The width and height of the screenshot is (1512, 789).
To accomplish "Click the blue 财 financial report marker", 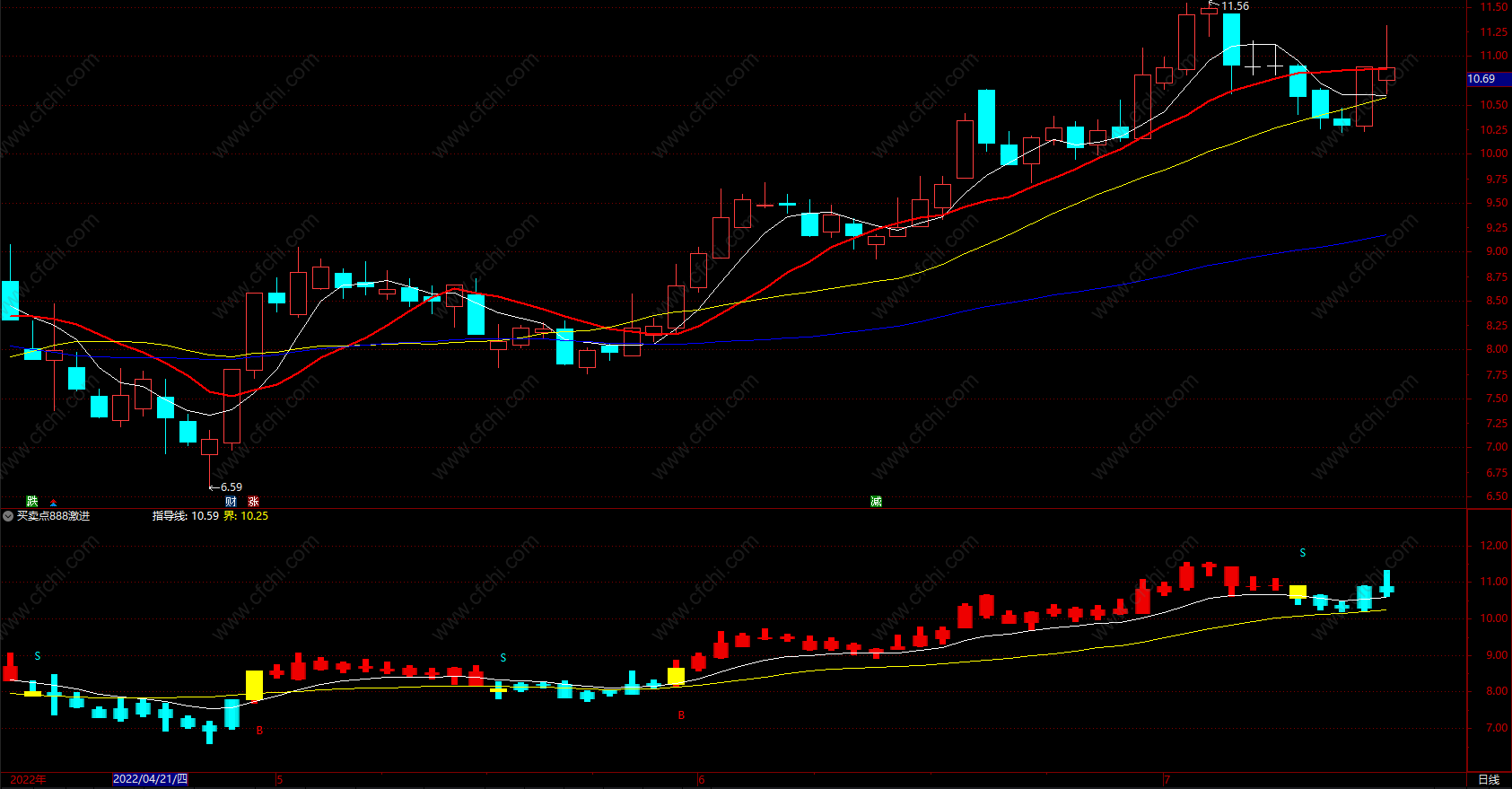I will [x=231, y=501].
